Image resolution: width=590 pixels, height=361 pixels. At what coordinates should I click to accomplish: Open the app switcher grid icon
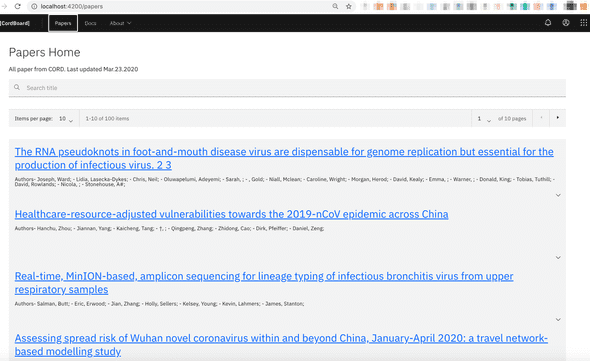pyautogui.click(x=583, y=23)
